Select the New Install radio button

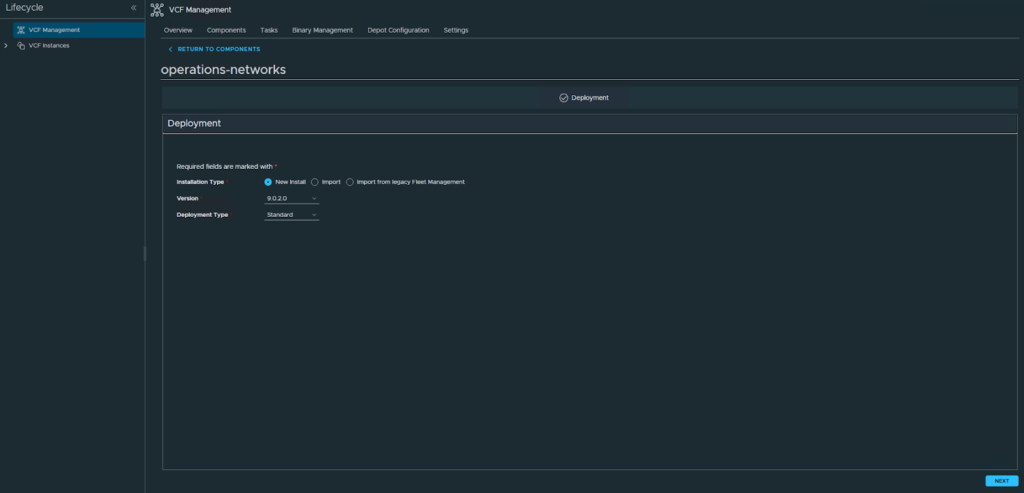[268, 182]
